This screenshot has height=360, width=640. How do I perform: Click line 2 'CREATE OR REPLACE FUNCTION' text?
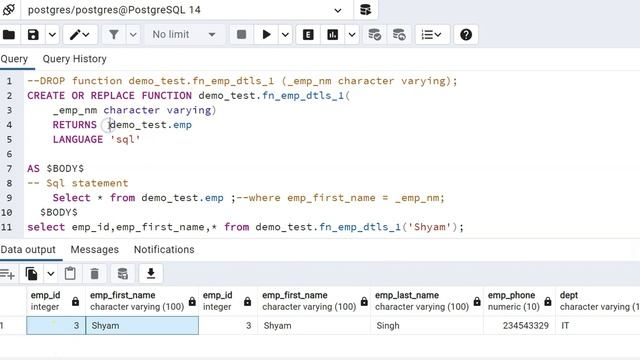[x=109, y=96]
